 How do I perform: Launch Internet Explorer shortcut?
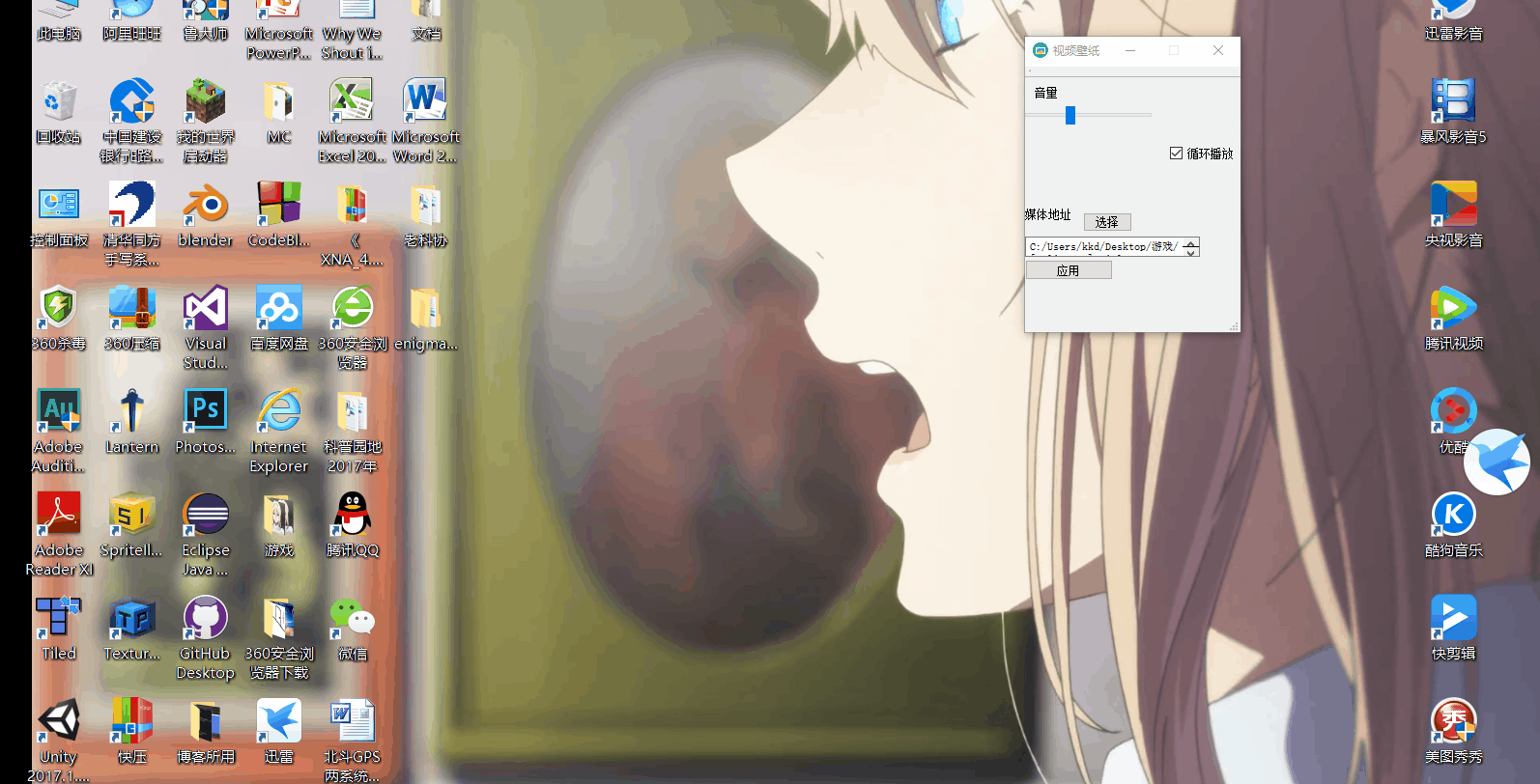pyautogui.click(x=279, y=410)
